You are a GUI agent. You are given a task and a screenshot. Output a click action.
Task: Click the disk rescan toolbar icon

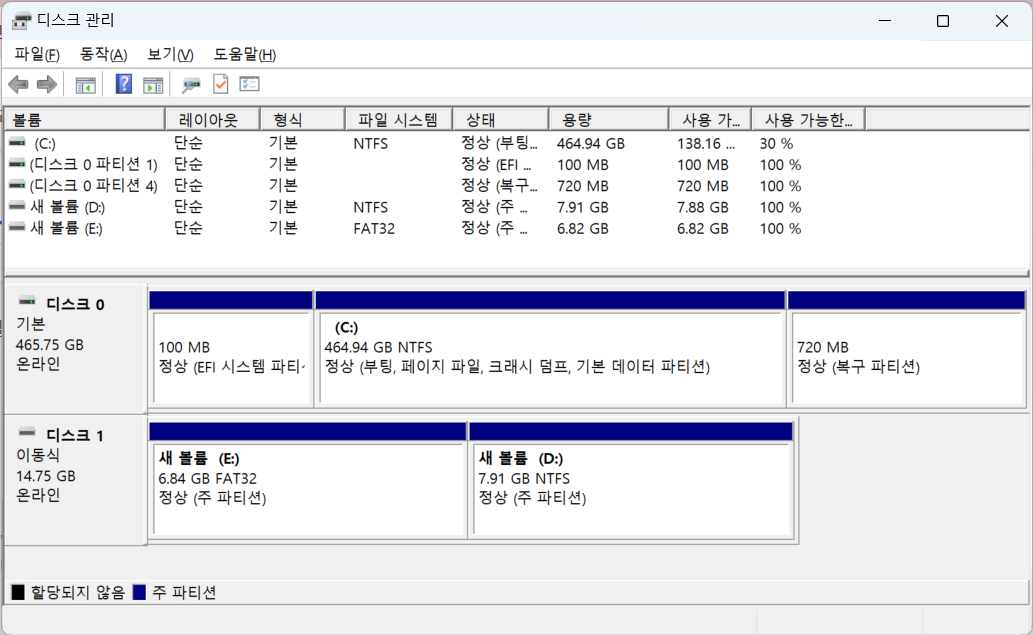tap(190, 84)
